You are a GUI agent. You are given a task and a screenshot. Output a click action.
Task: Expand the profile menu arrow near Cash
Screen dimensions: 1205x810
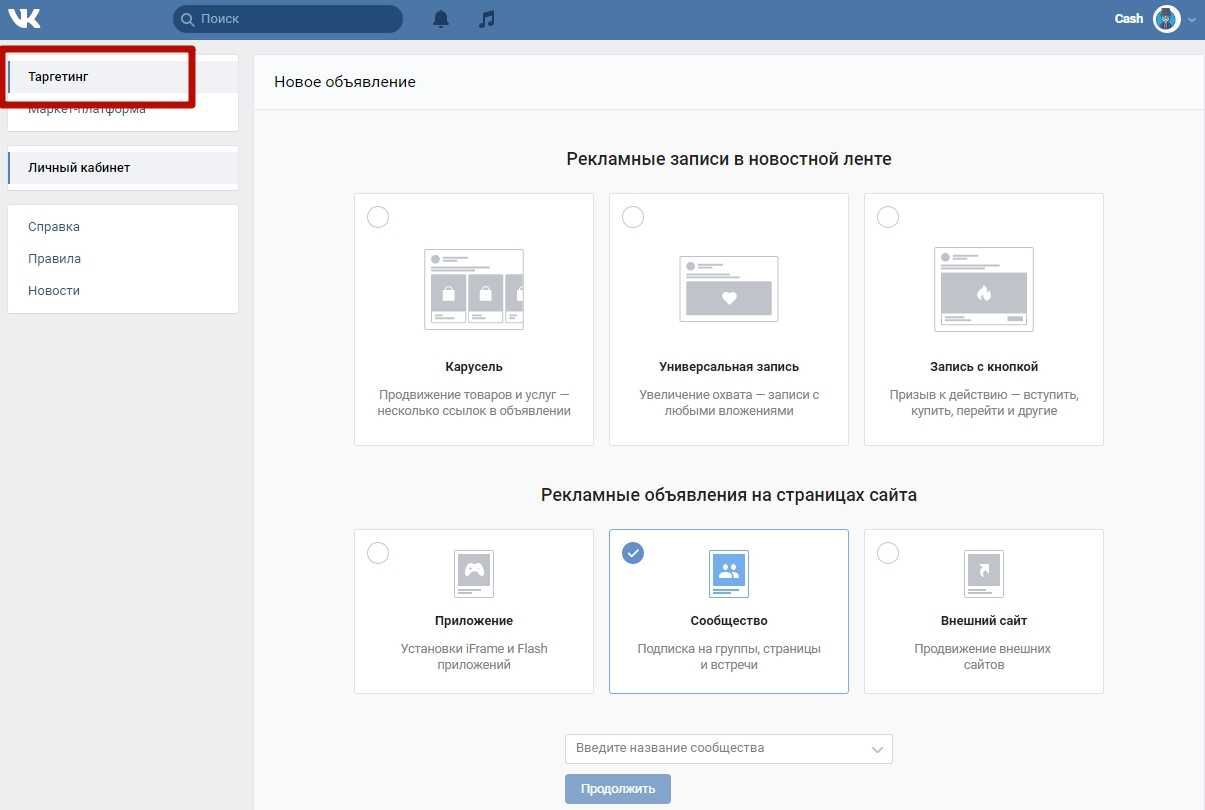1191,20
